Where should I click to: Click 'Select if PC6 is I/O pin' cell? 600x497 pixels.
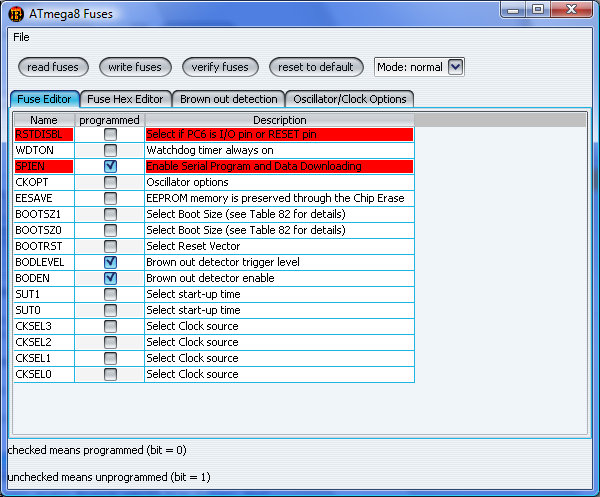tap(280, 134)
